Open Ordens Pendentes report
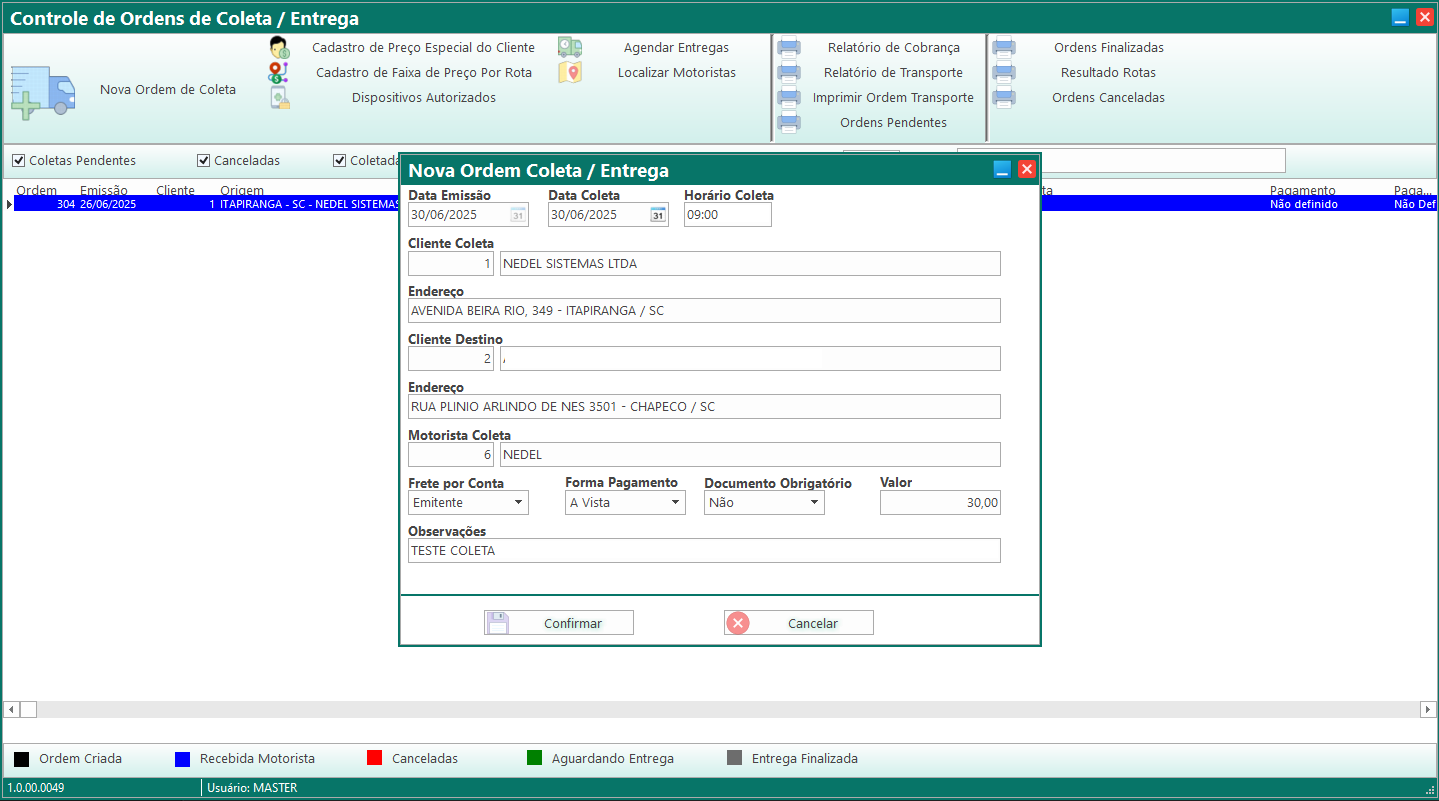 pos(892,122)
